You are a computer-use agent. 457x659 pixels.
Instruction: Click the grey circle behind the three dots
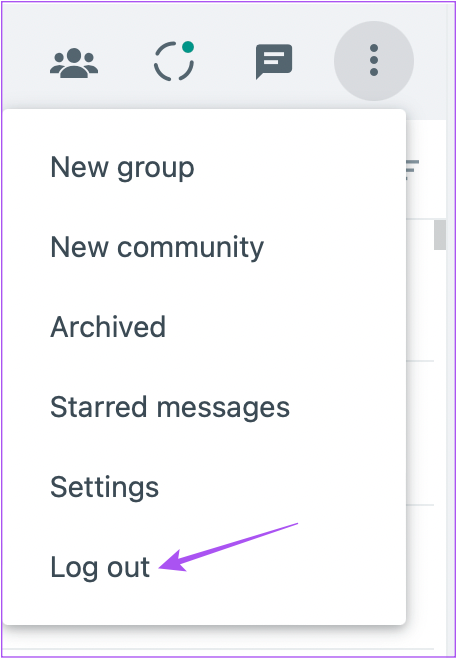click(374, 61)
